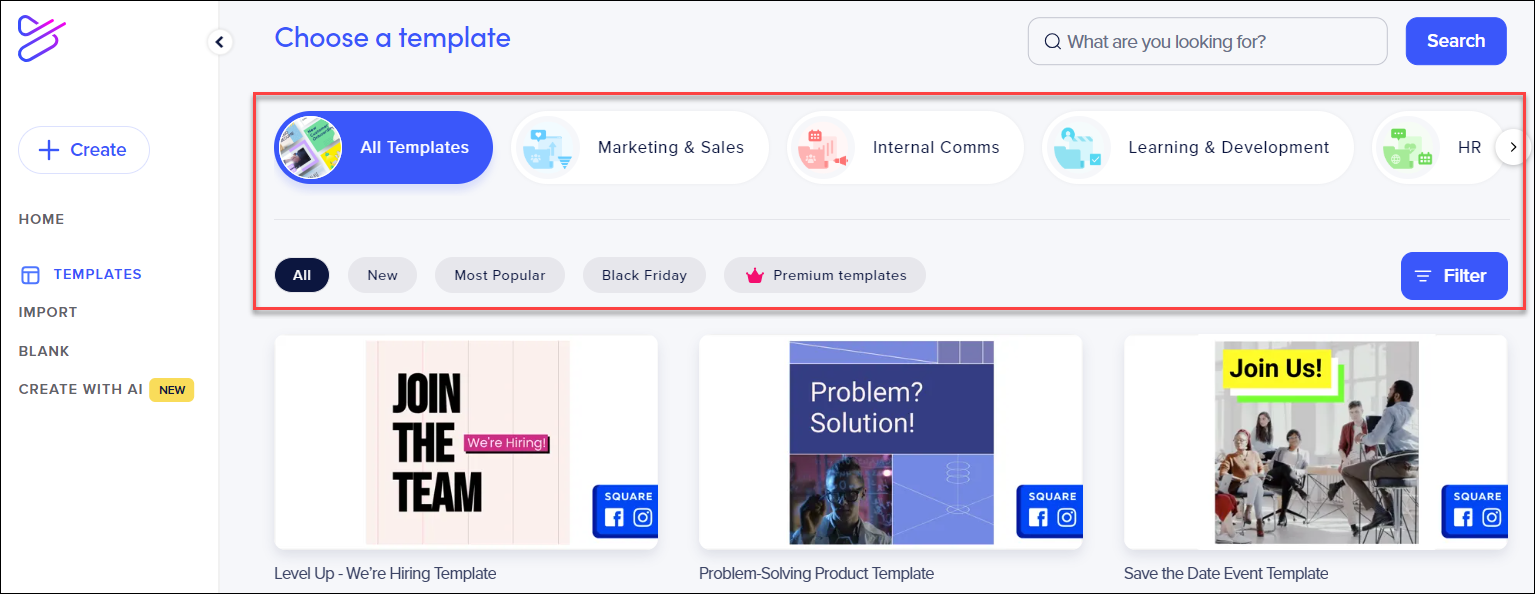The height and width of the screenshot is (594, 1535).
Task: Expand more categories with the right arrow
Action: [1513, 146]
